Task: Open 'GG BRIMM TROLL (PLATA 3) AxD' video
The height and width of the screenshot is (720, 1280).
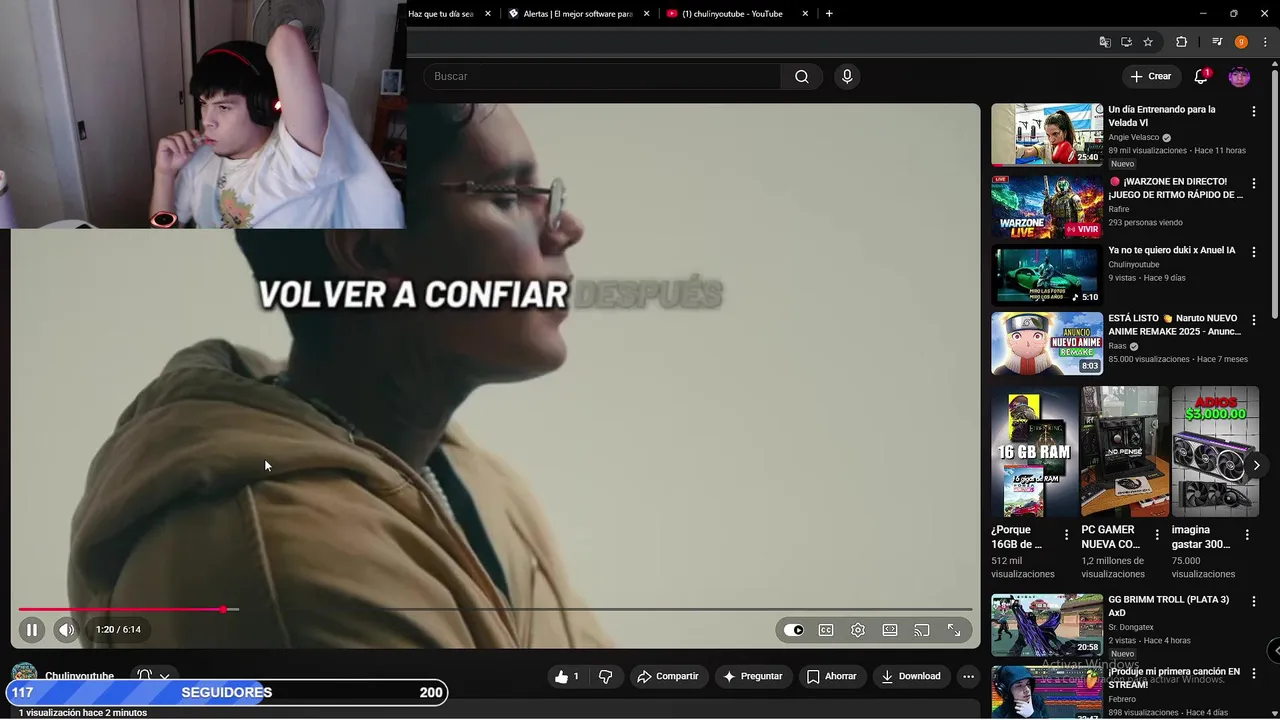Action: [1047, 625]
